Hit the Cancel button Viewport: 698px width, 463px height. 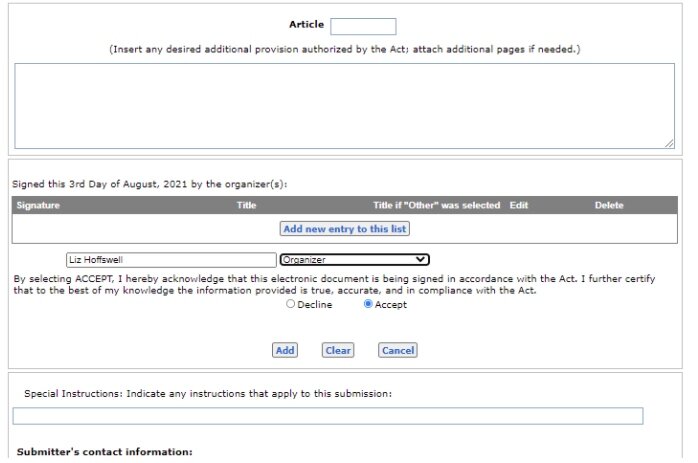coord(397,351)
